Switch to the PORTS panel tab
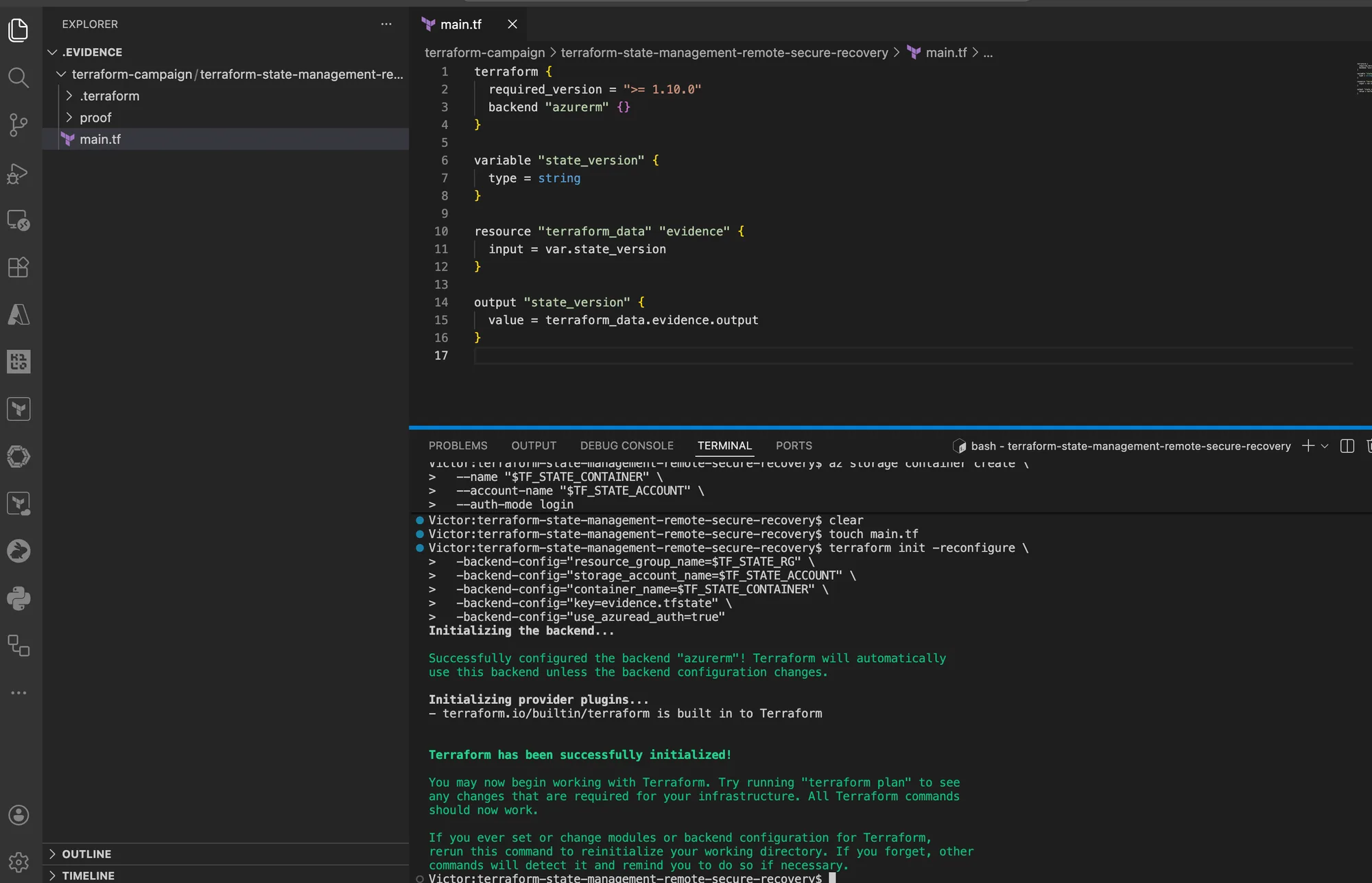 (x=794, y=446)
